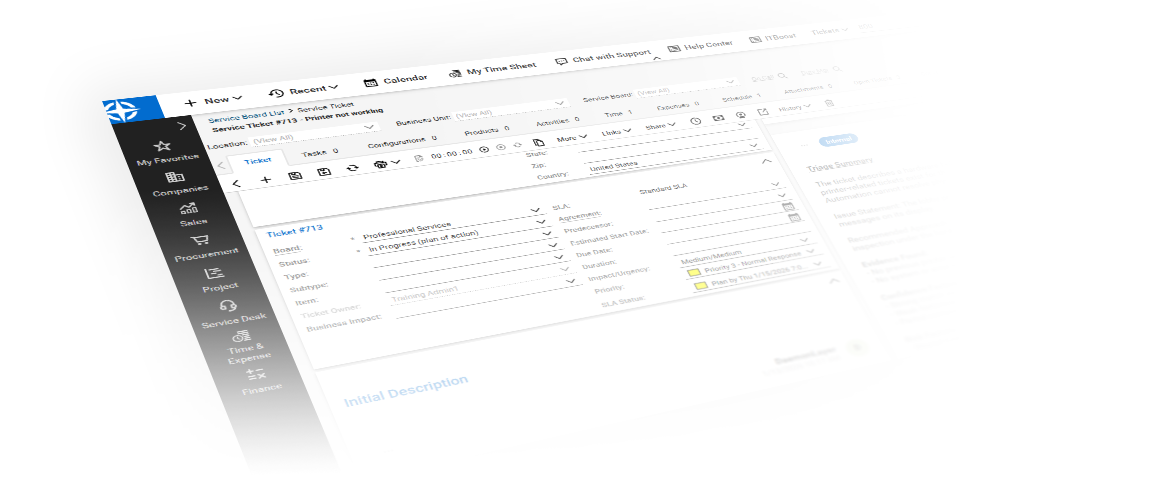Image resolution: width=1152 pixels, height=500 pixels.
Task: Open the Due Date calendar picker
Action: 793,218
